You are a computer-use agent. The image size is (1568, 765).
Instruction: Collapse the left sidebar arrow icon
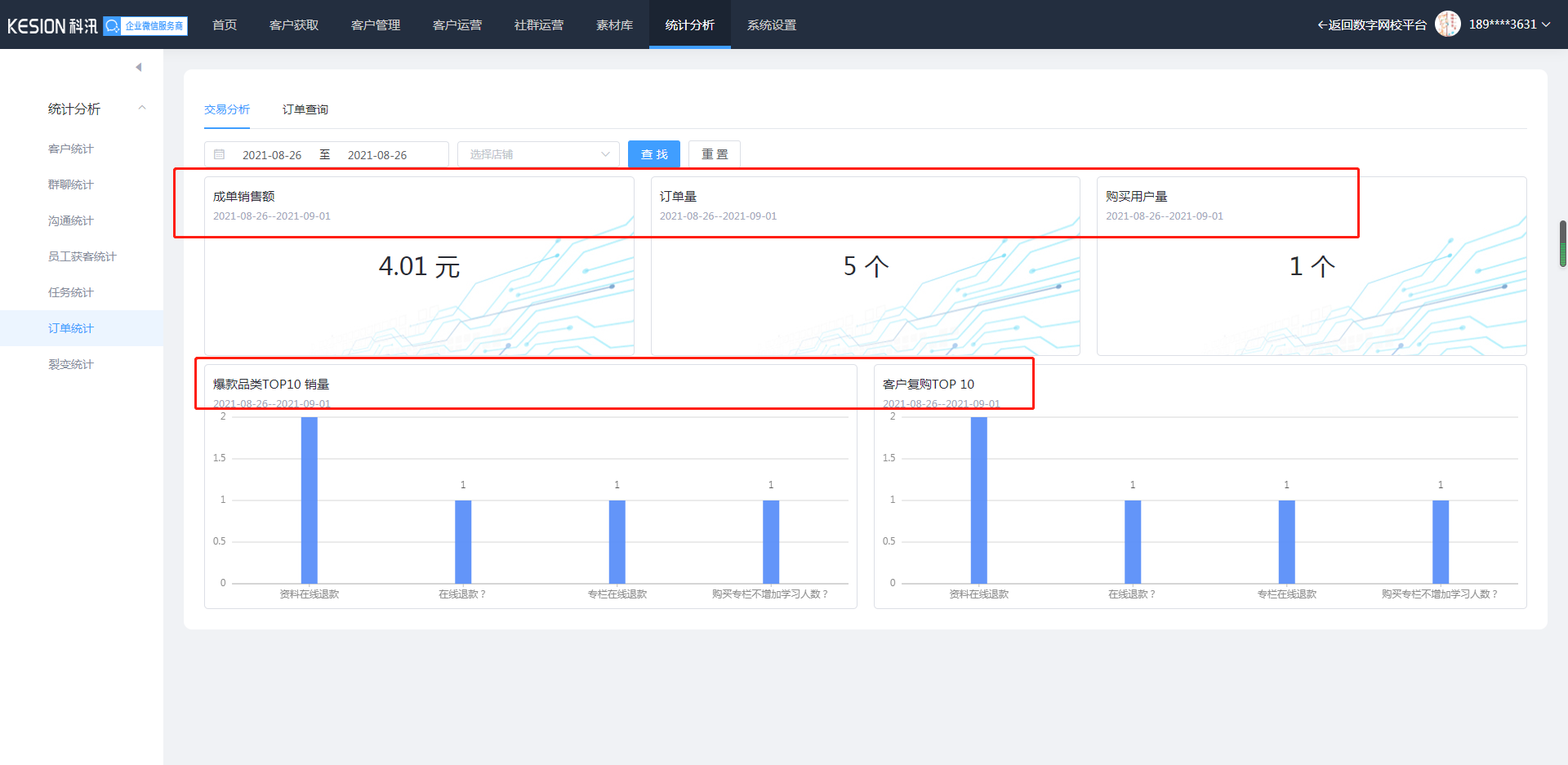pos(139,67)
